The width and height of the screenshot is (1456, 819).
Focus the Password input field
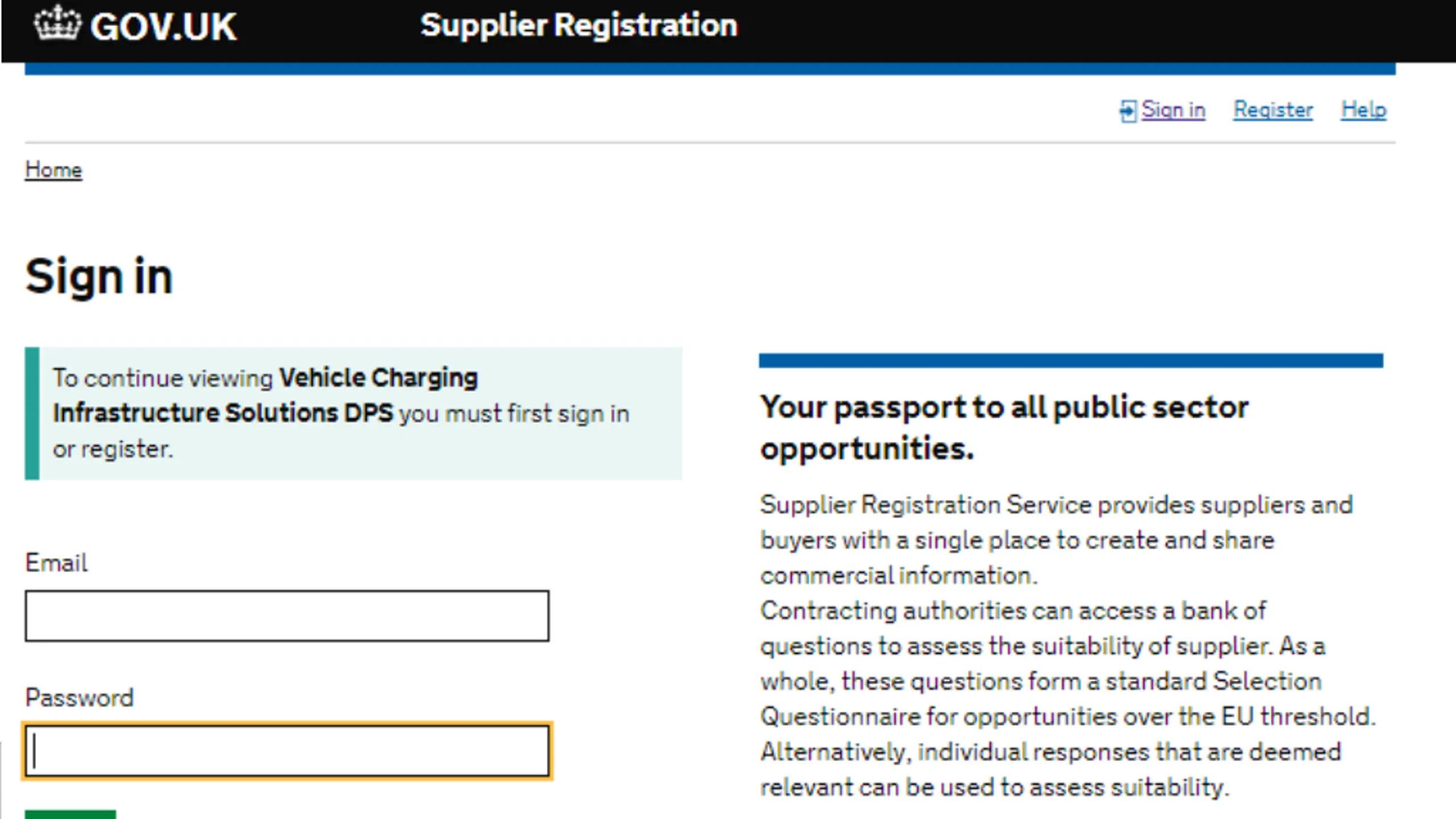click(x=287, y=751)
